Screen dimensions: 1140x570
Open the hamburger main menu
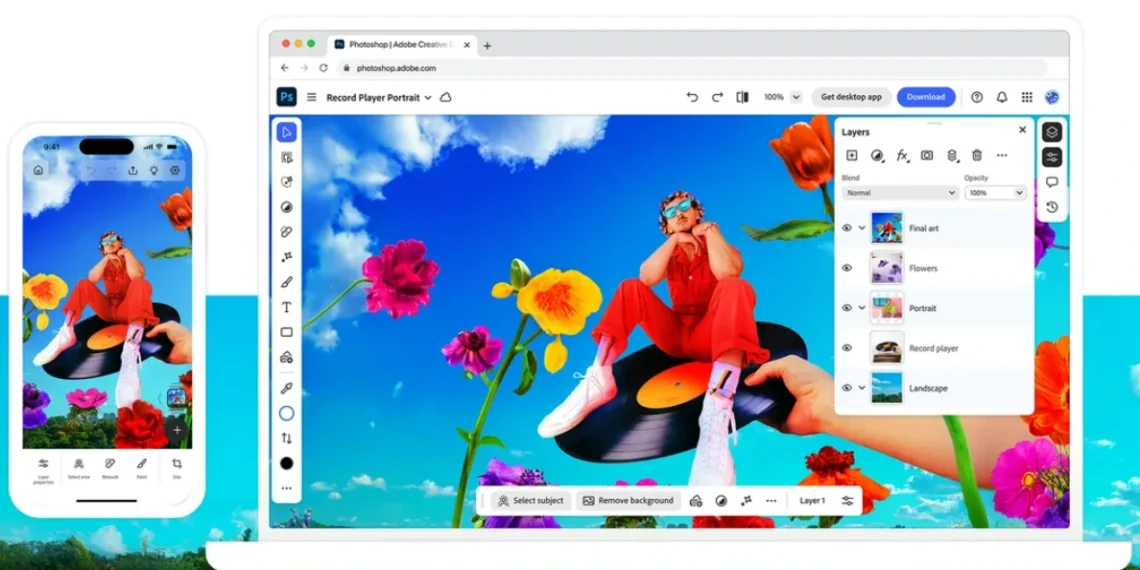(x=312, y=97)
